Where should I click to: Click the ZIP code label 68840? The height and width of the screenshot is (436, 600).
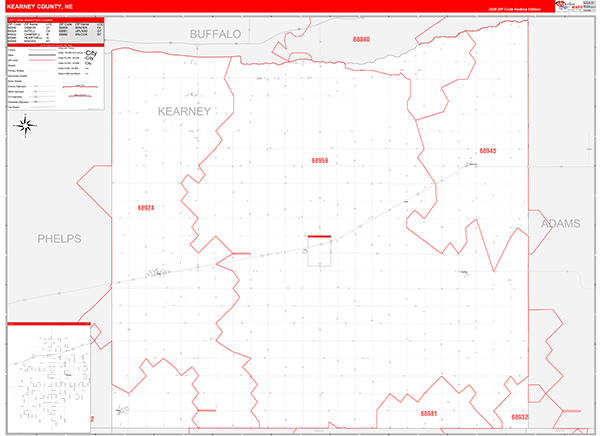click(361, 39)
